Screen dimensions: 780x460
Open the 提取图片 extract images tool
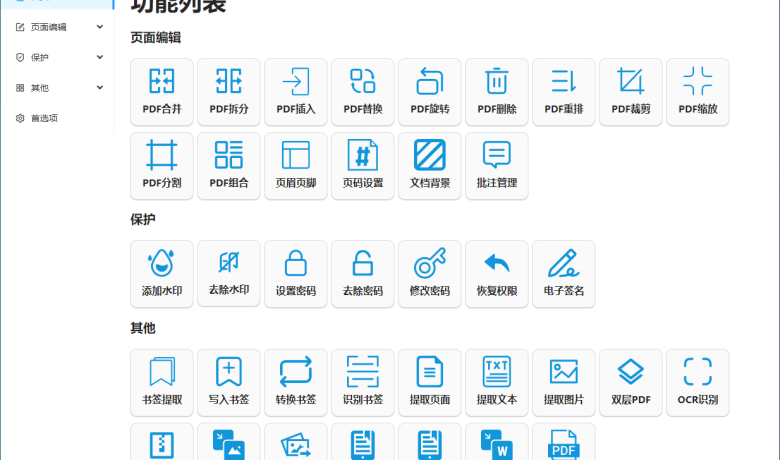[x=564, y=382]
